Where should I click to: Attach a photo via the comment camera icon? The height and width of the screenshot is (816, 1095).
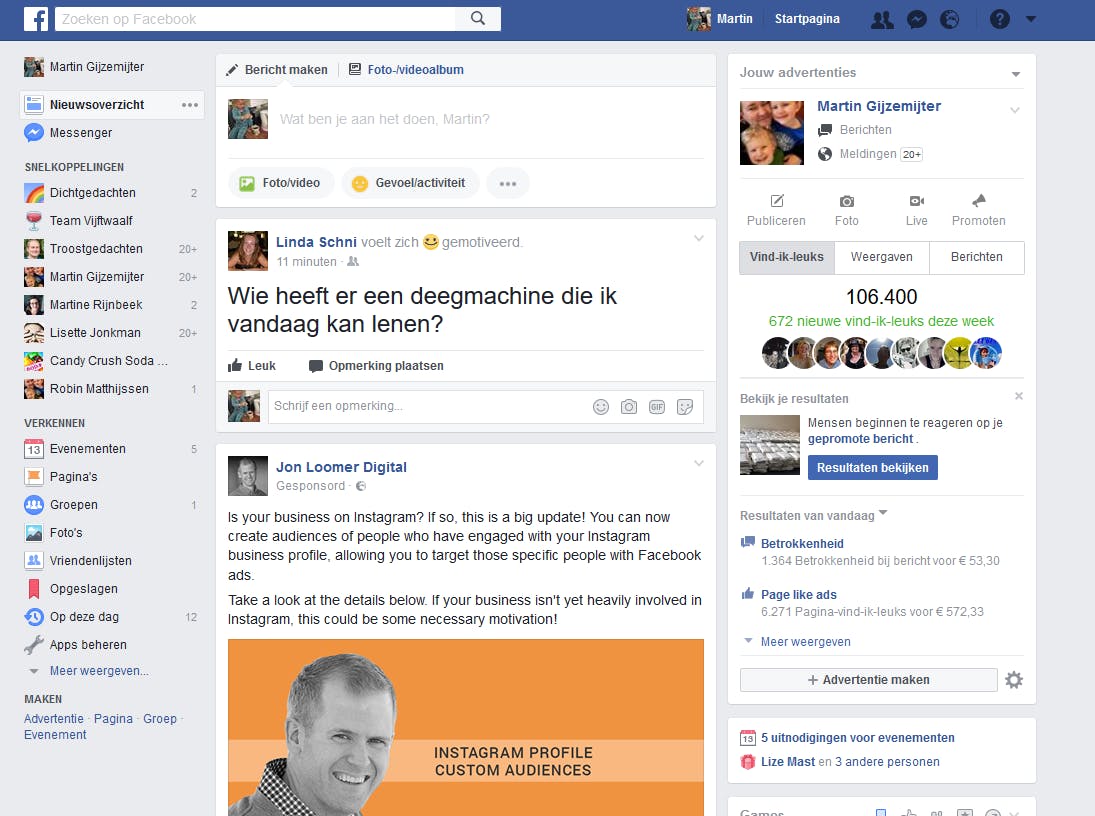tap(629, 407)
